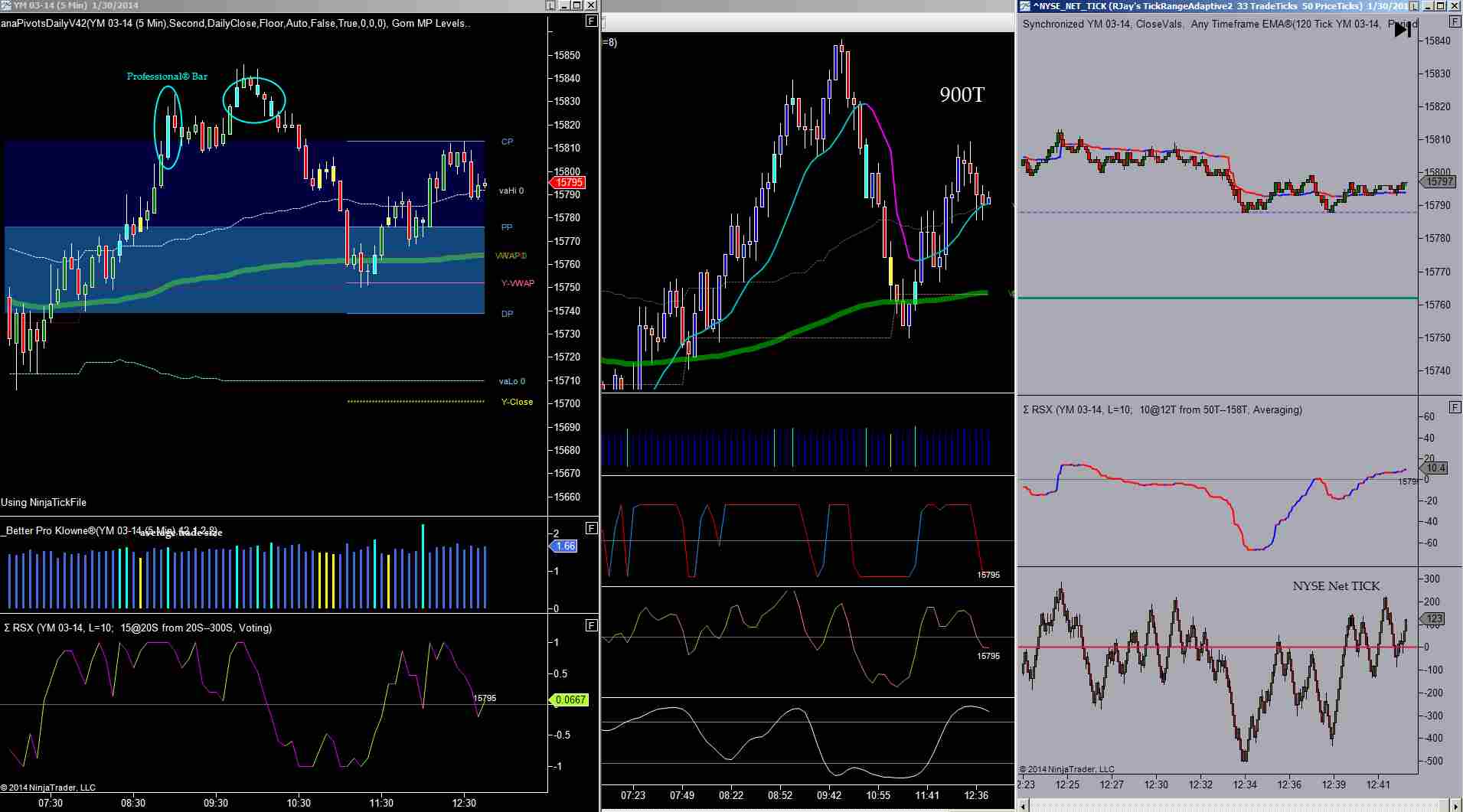
Task: Click the link icon in the YM window title bar
Action: 550,5
